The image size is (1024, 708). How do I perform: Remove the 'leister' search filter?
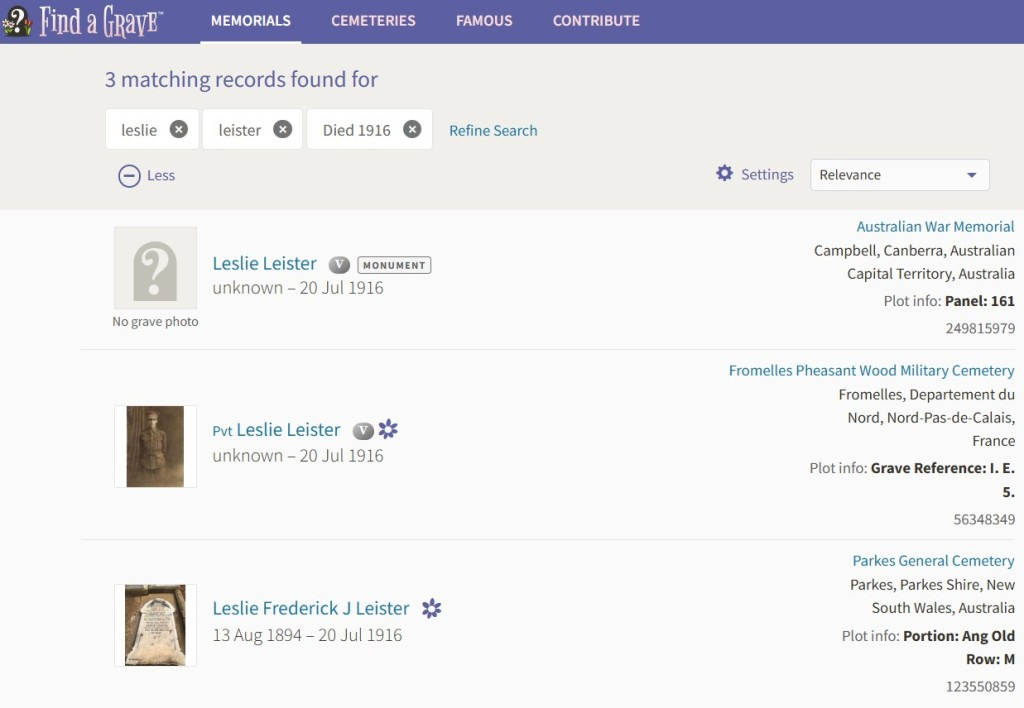click(x=282, y=129)
